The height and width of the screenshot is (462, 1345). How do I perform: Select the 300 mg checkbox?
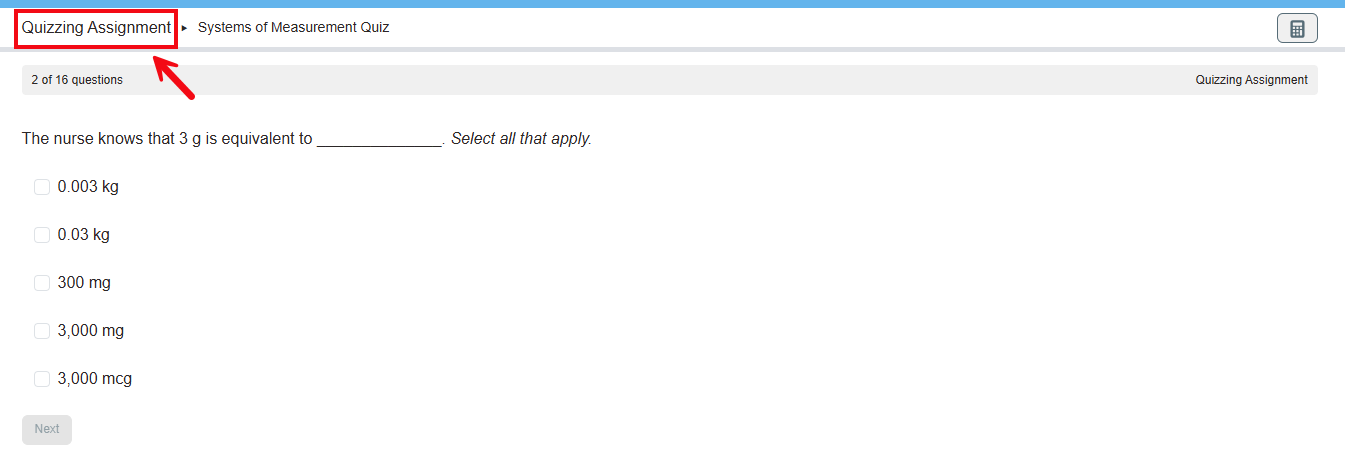pyautogui.click(x=42, y=283)
